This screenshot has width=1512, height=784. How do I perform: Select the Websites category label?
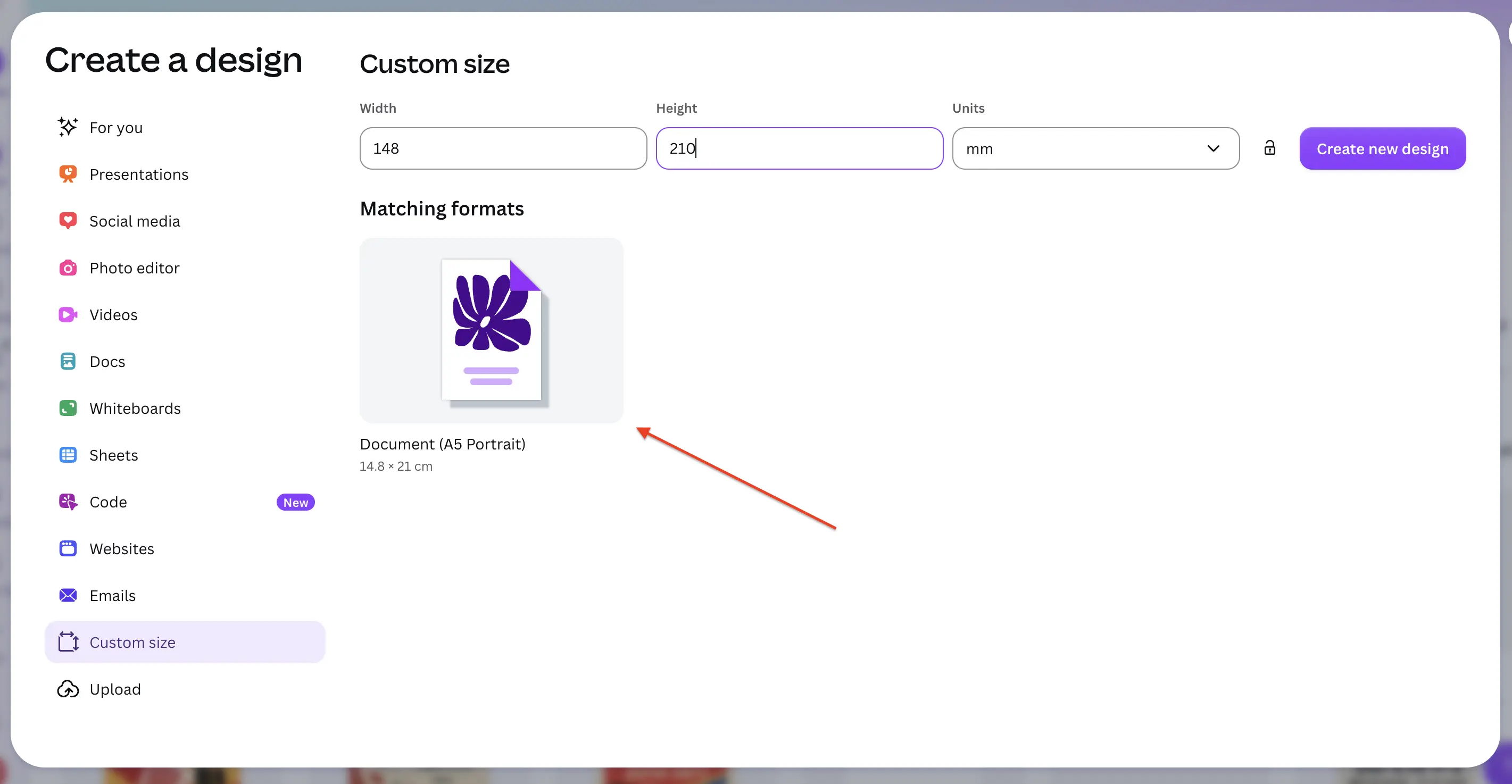(121, 549)
